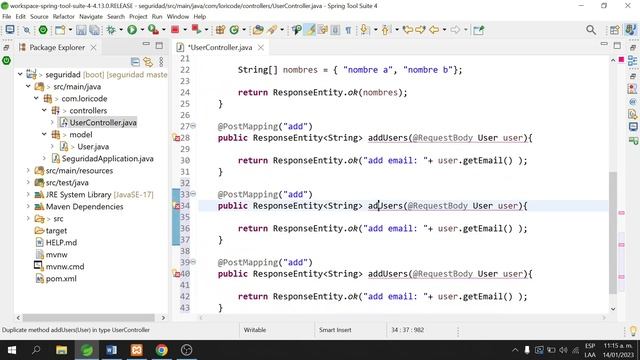Screen dimensions: 640x360
Task: Open Package Explorer View Menu three dots
Action: (x=161, y=62)
